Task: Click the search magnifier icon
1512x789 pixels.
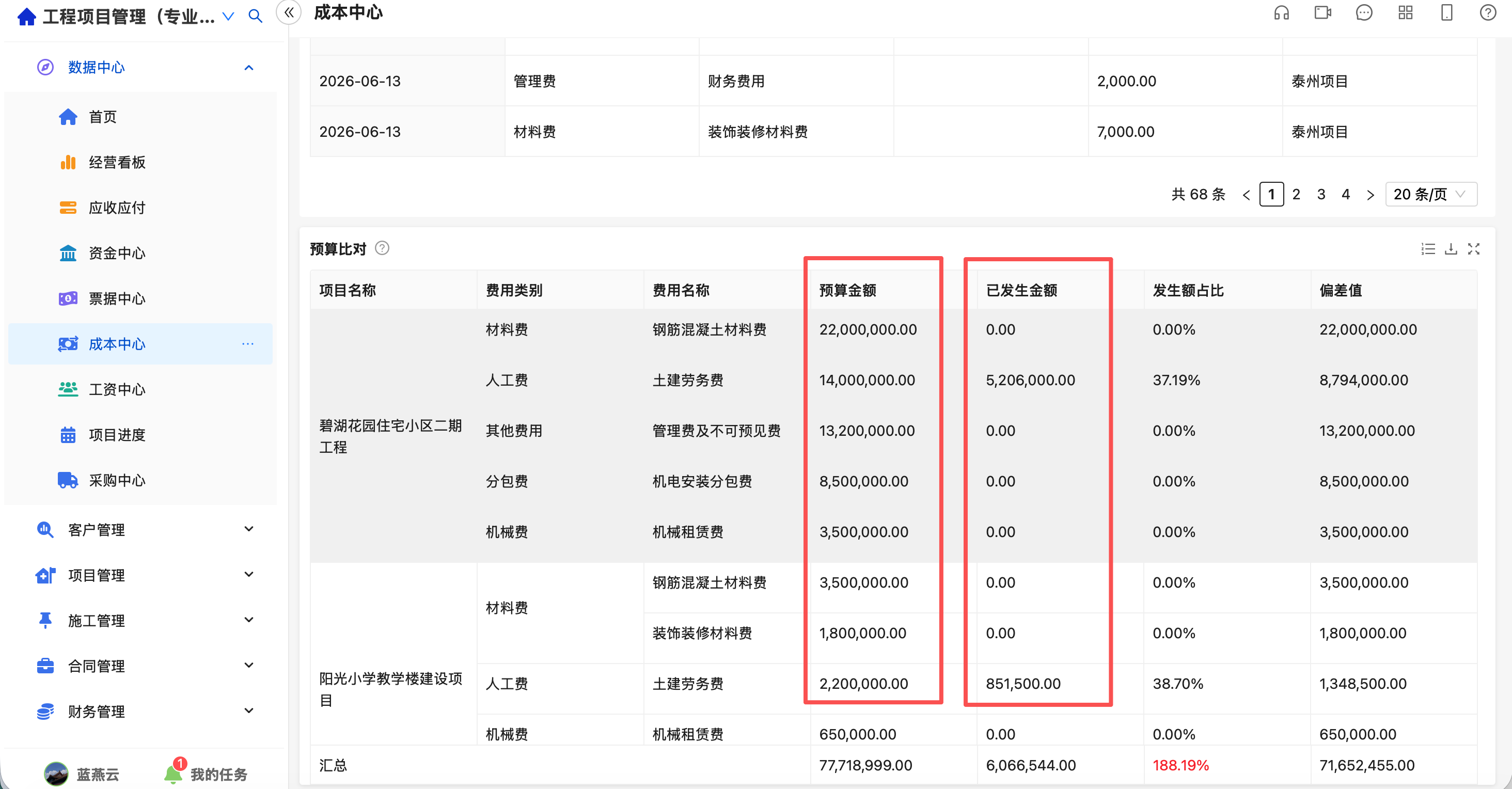Action: tap(255, 16)
